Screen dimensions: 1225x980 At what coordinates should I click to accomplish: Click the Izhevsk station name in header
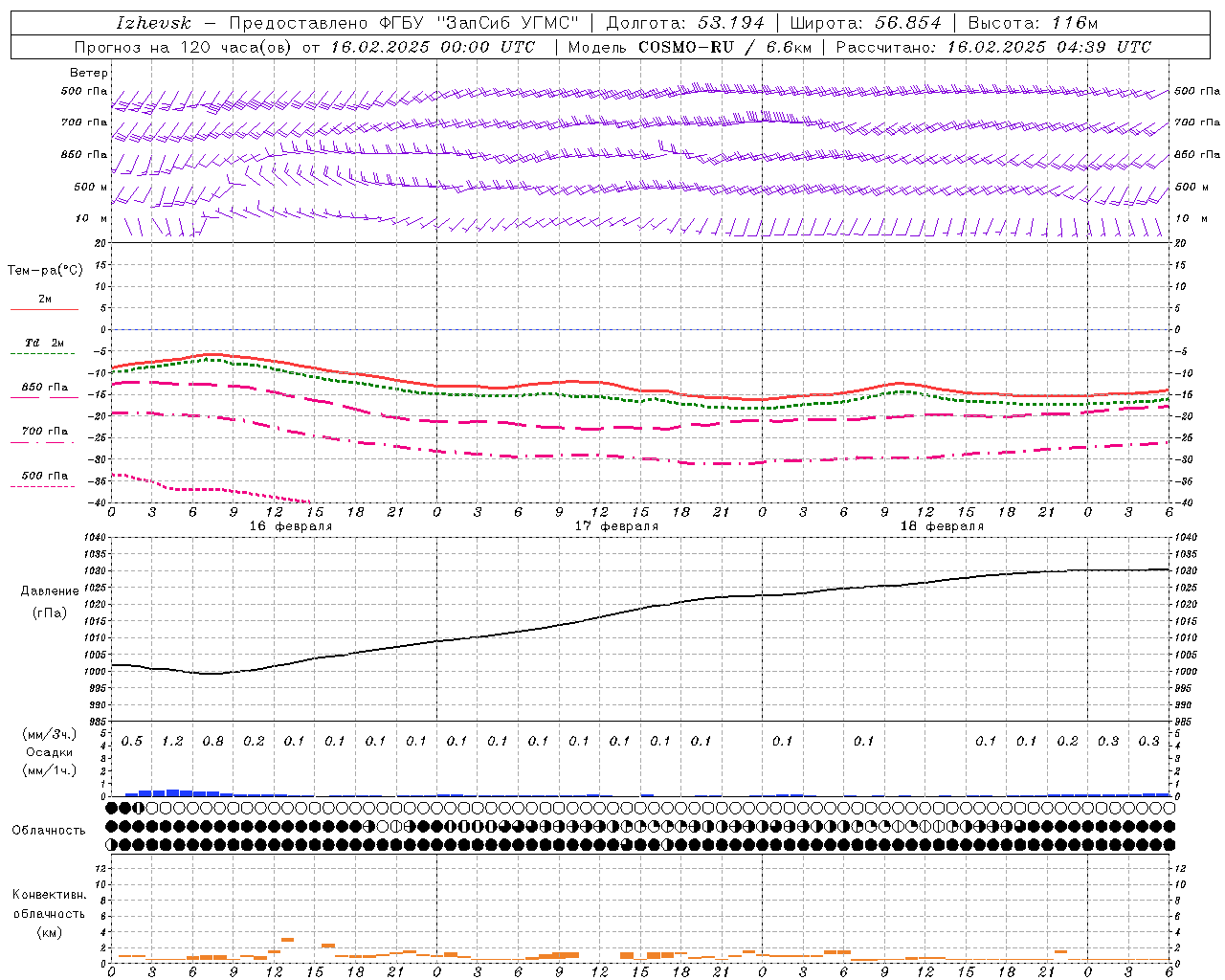153,23
